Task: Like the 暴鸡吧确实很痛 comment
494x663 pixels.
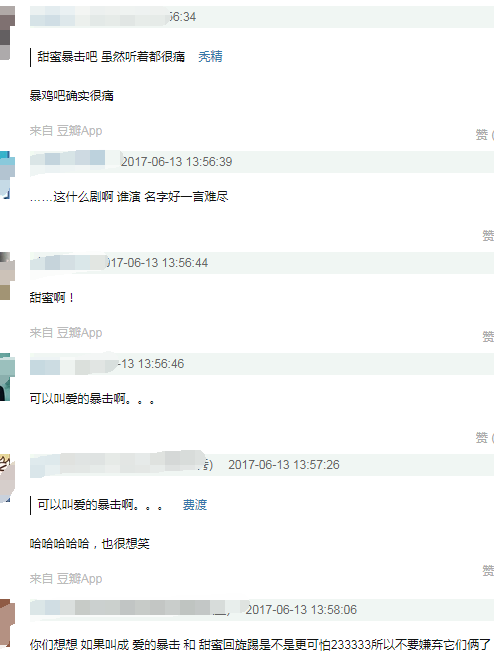Action: [x=485, y=134]
